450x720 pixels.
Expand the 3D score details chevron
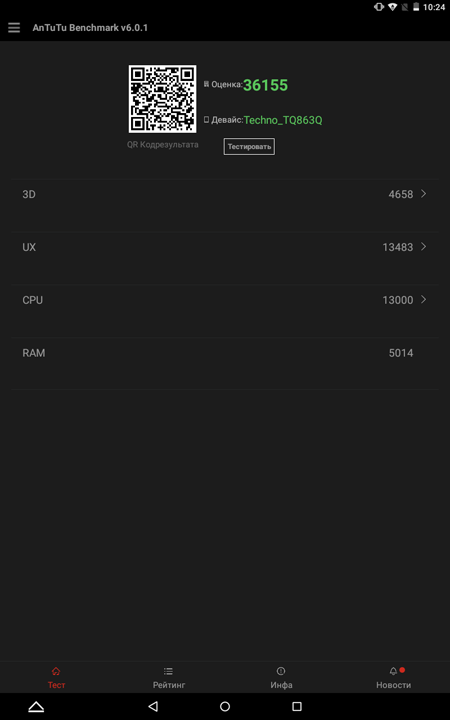click(423, 194)
